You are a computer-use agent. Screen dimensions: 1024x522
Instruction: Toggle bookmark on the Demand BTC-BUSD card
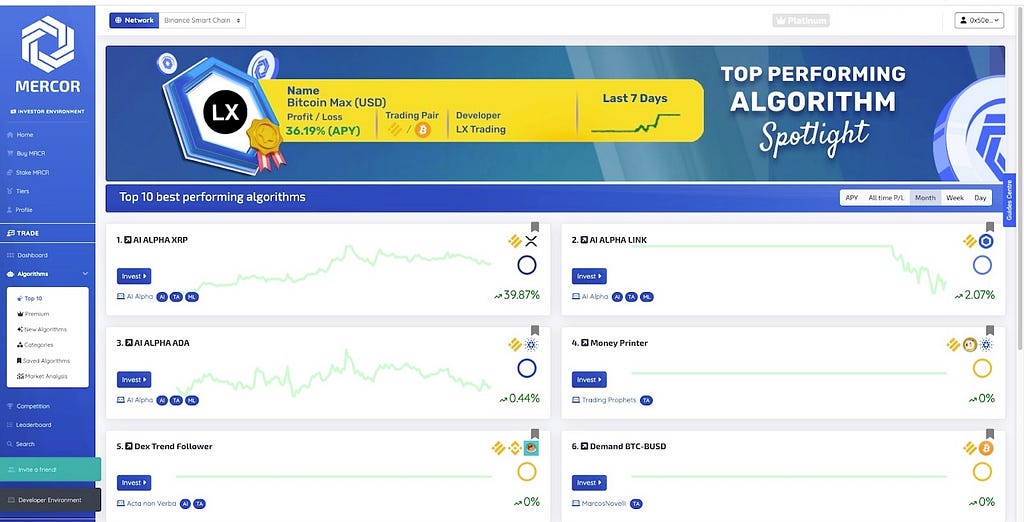point(990,434)
